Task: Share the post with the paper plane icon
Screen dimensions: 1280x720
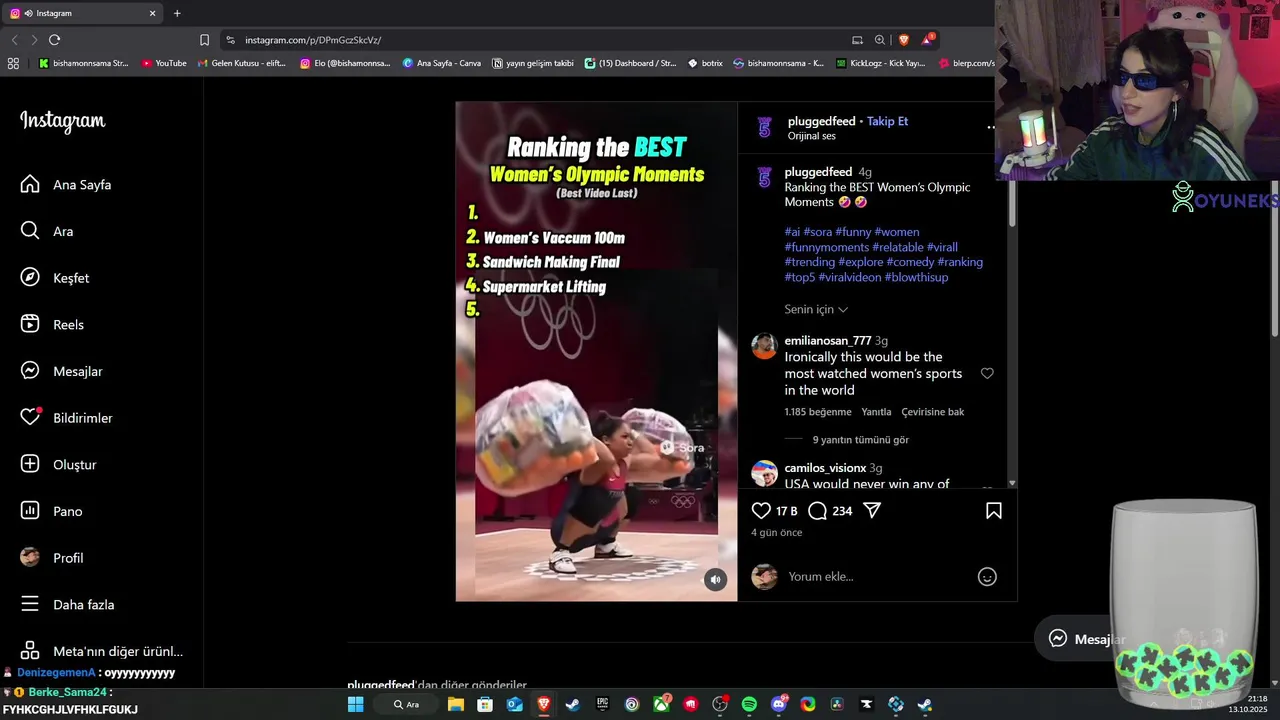Action: (x=872, y=511)
